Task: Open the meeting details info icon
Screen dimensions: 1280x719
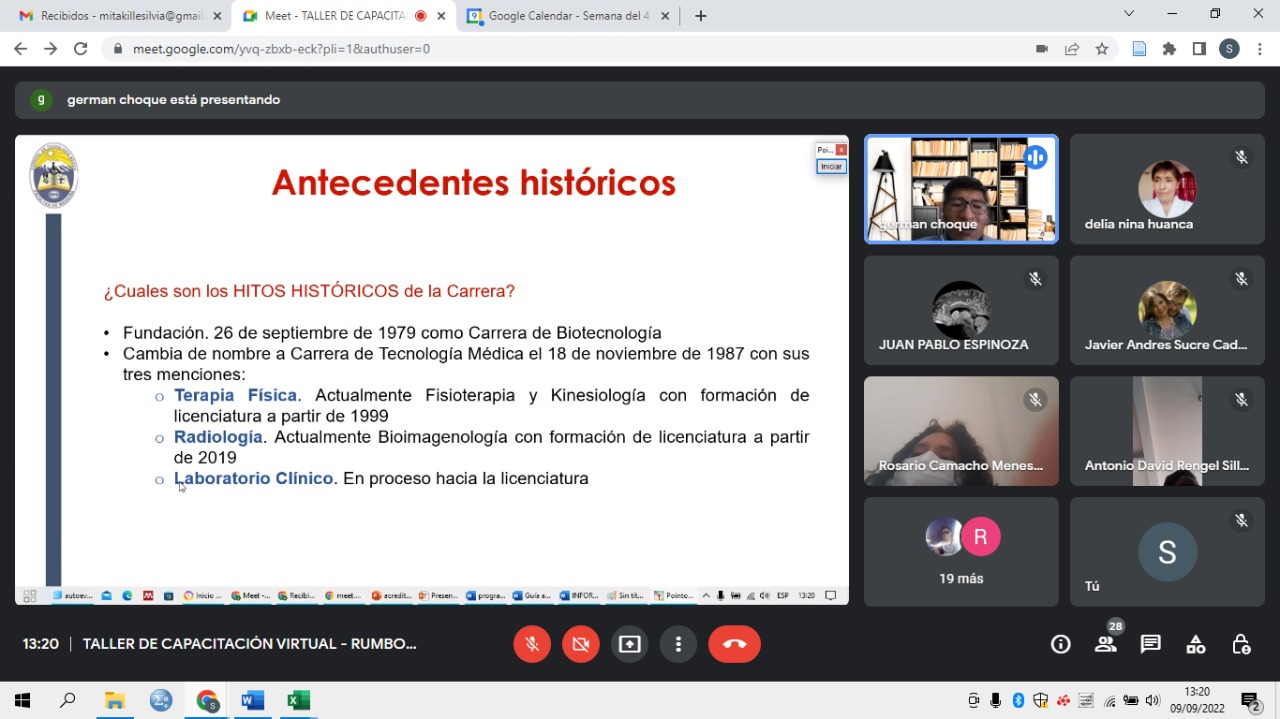Action: [x=1061, y=644]
